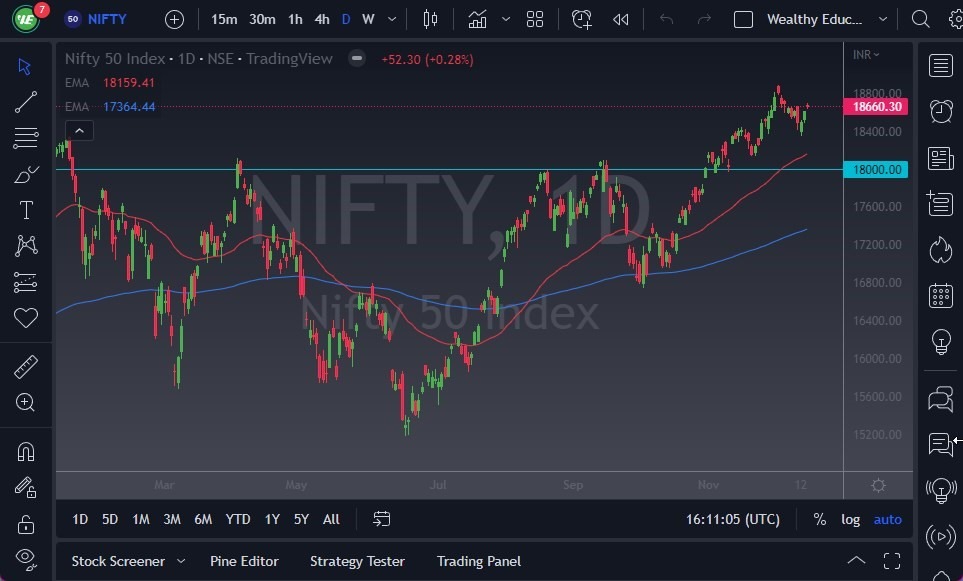963x581 pixels.
Task: Open Bar Replay with rewind icon
Action: point(621,19)
